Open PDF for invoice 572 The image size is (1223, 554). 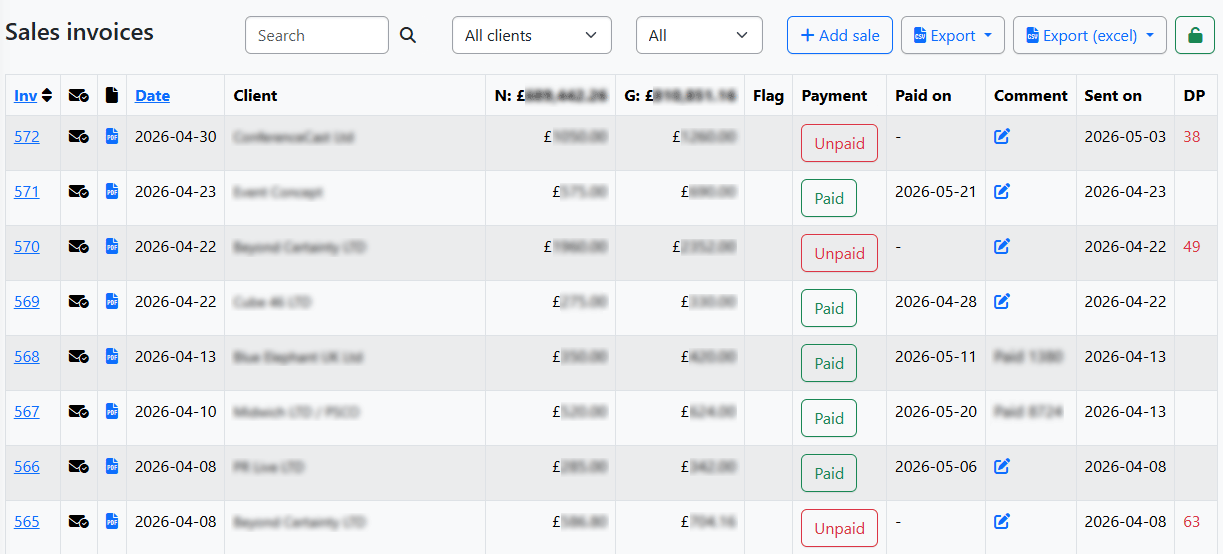click(x=112, y=136)
